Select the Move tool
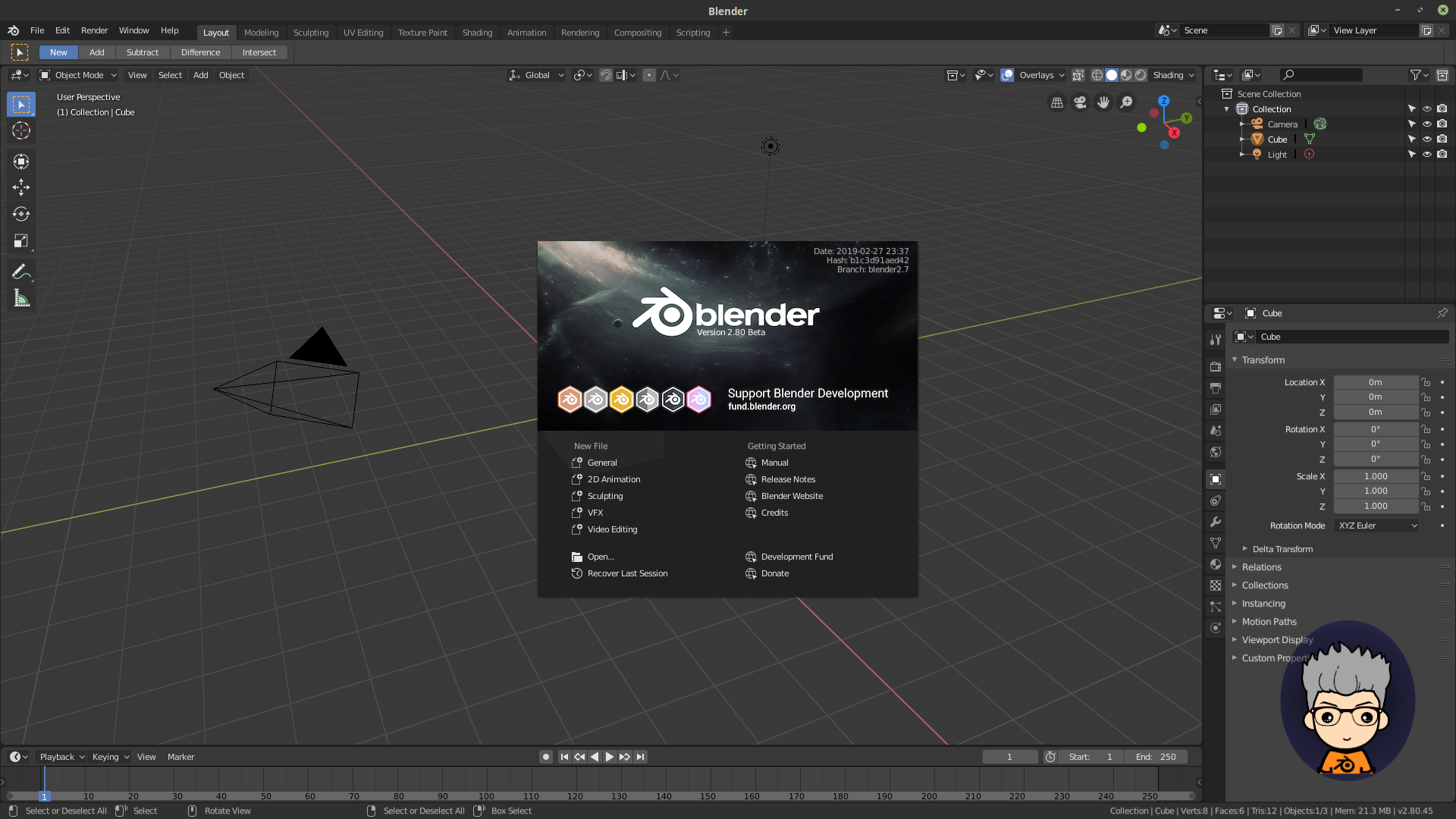Viewport: 1456px width, 819px height. coord(21,187)
